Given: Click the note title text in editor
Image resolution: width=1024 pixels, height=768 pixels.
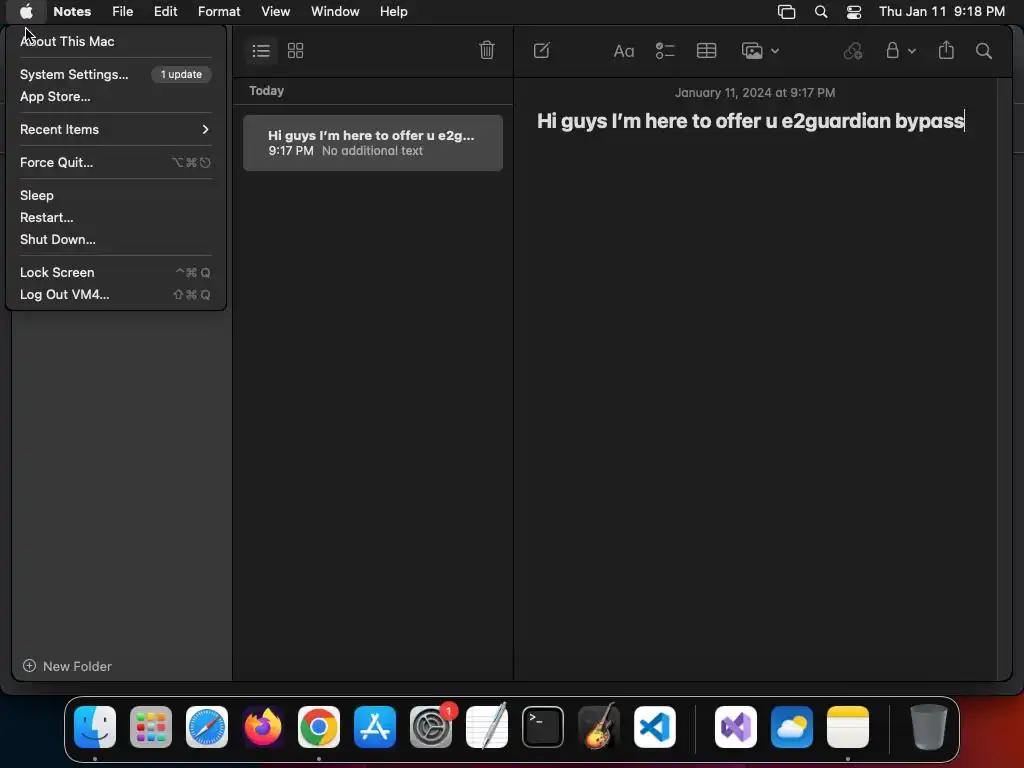Looking at the screenshot, I should coord(750,121).
